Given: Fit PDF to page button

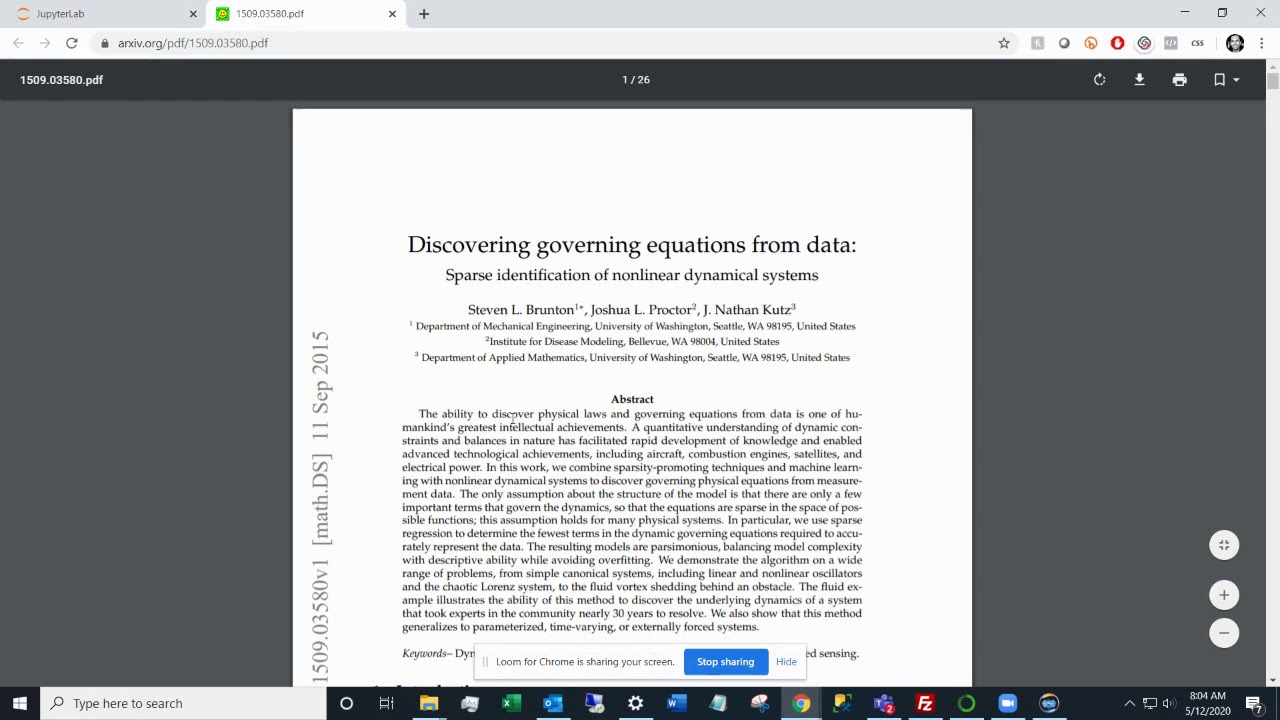Looking at the screenshot, I should click(1224, 545).
